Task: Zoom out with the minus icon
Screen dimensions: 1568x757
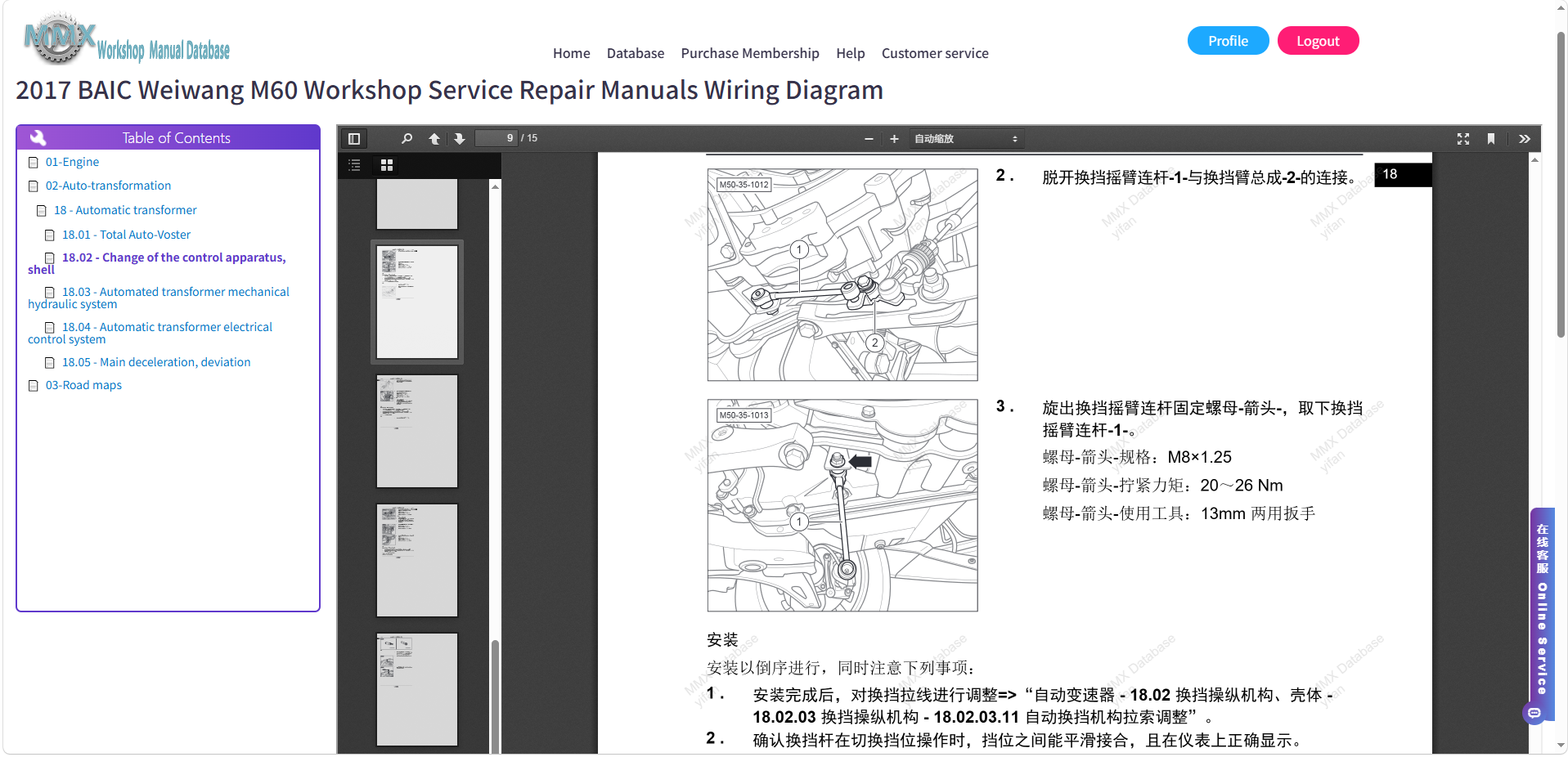Action: point(869,139)
